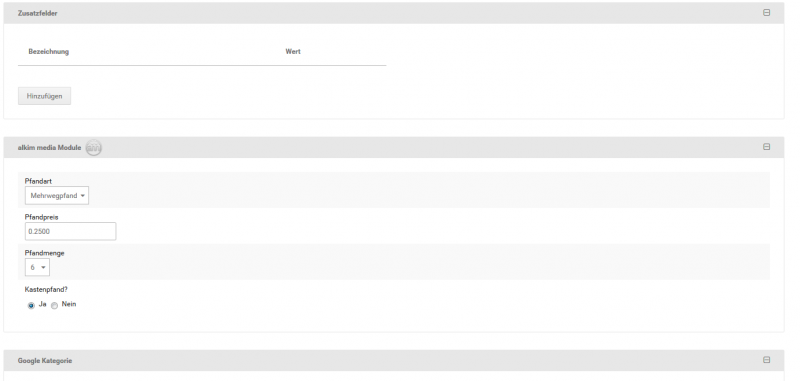Click the Kastenpfand? question label

(x=46, y=289)
